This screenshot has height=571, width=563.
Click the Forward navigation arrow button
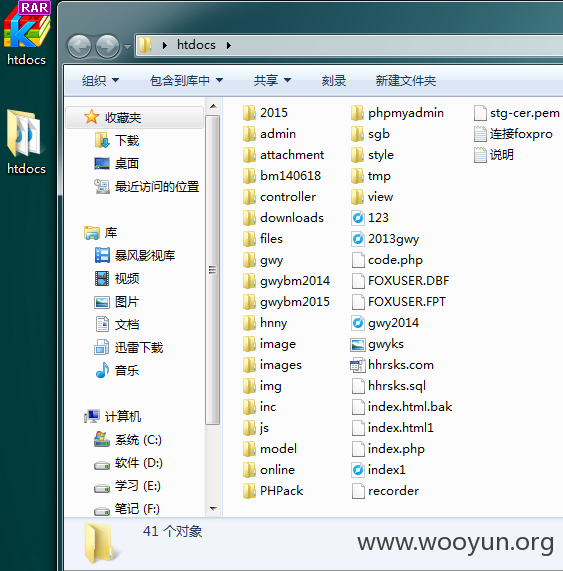tap(107, 46)
